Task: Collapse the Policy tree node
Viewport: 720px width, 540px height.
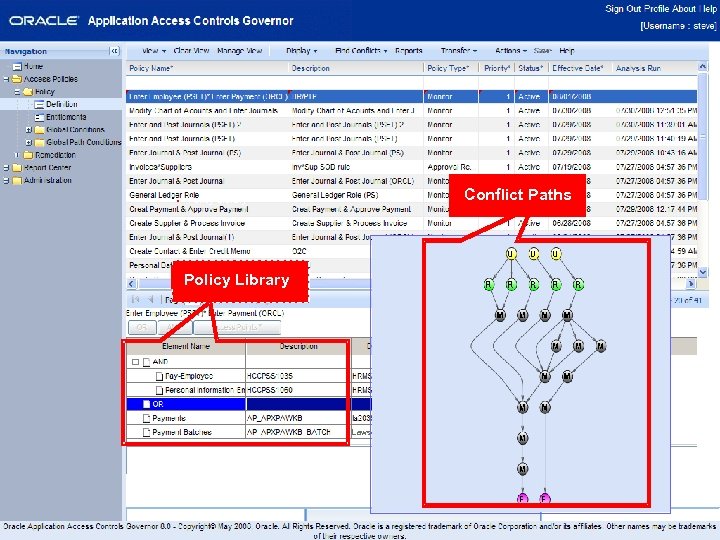Action: 17,92
